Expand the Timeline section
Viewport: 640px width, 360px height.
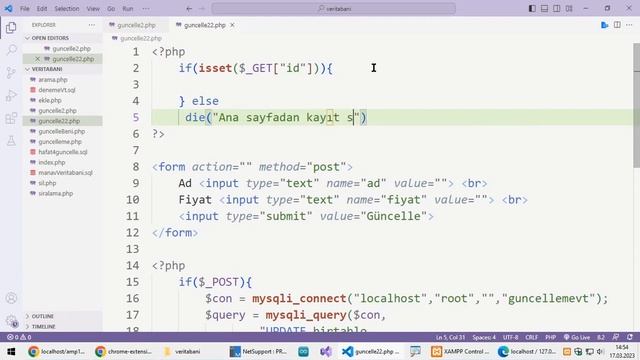(62, 327)
